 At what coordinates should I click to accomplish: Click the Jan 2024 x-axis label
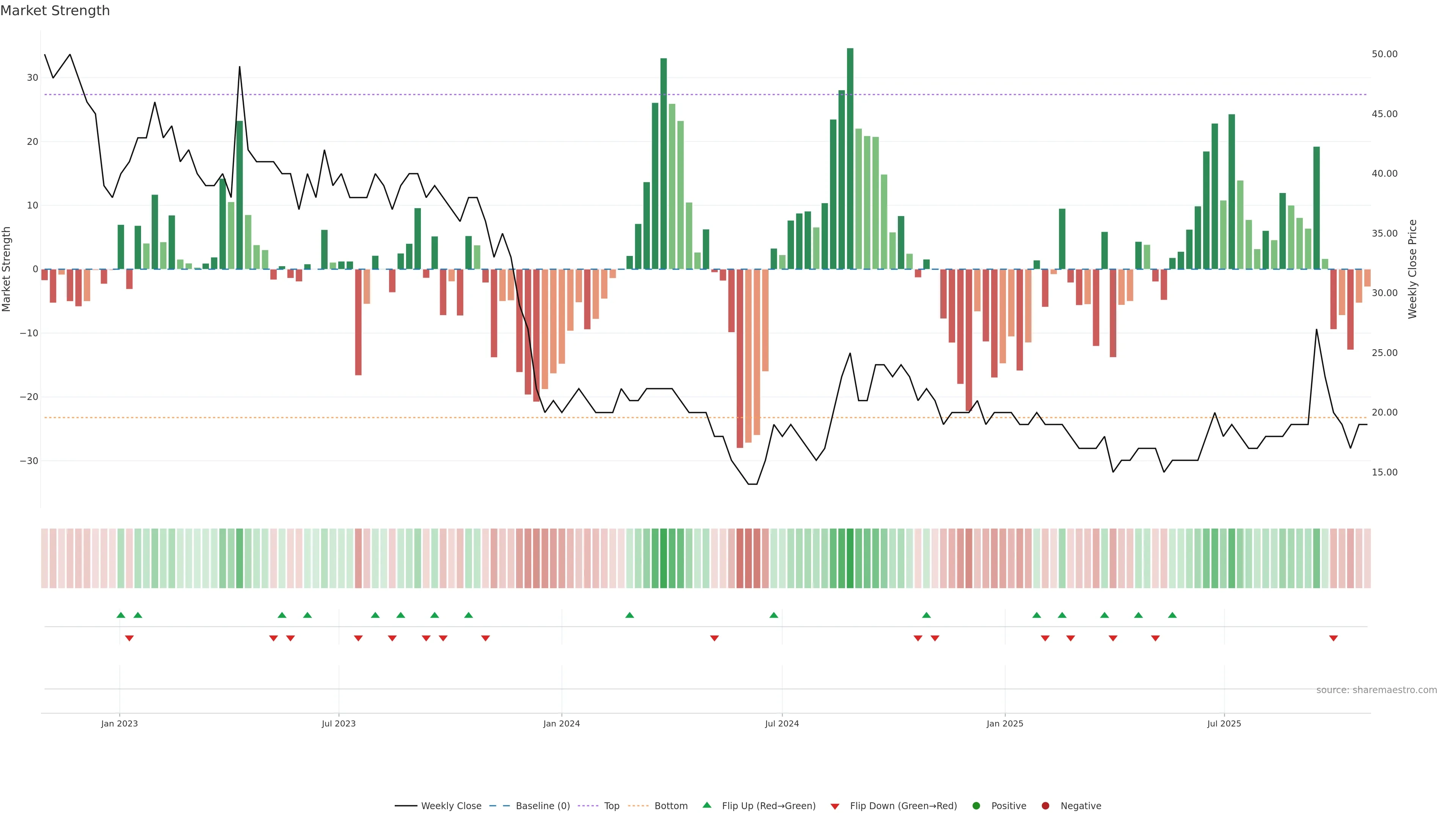click(561, 723)
